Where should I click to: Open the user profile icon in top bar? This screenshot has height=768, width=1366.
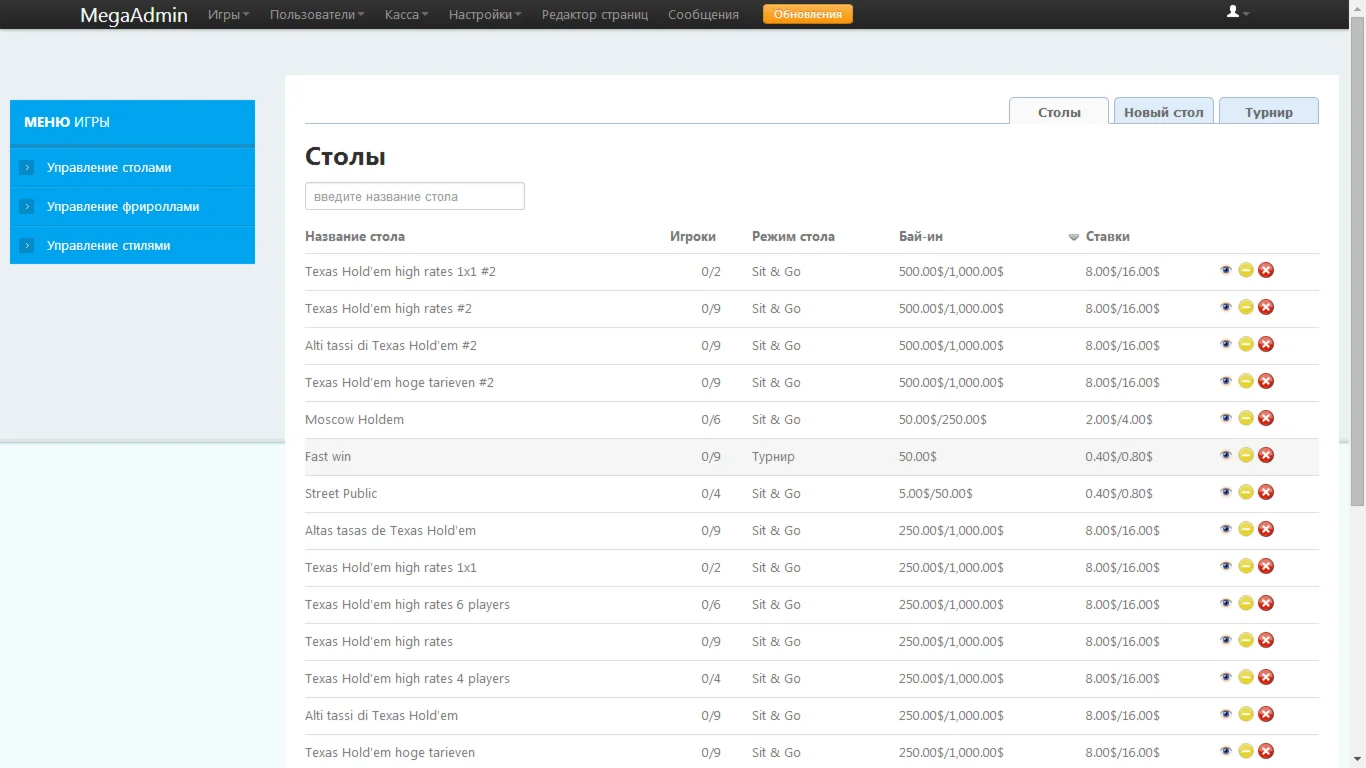[x=1237, y=13]
